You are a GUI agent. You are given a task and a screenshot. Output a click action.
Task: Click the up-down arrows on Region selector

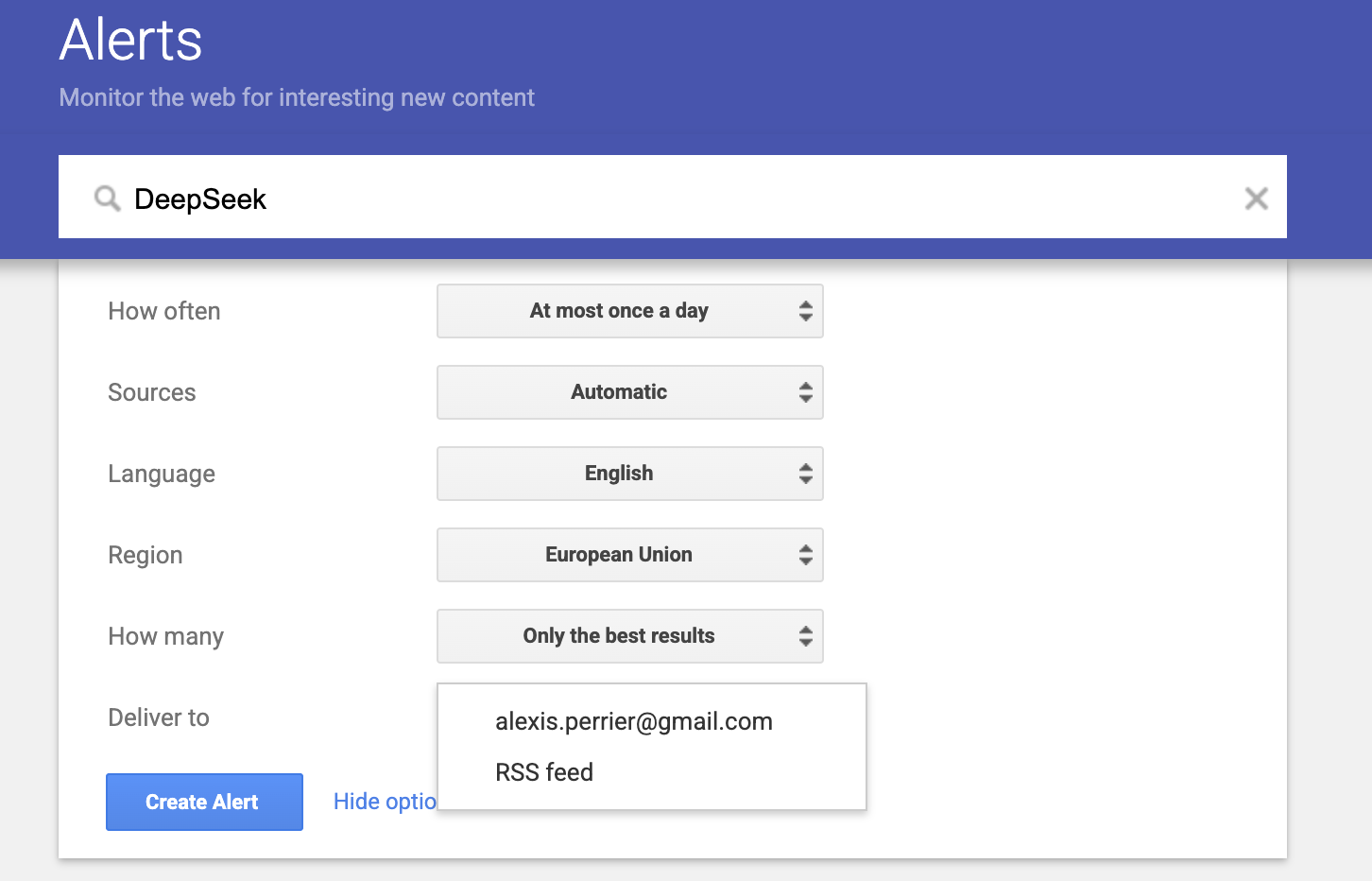[805, 555]
